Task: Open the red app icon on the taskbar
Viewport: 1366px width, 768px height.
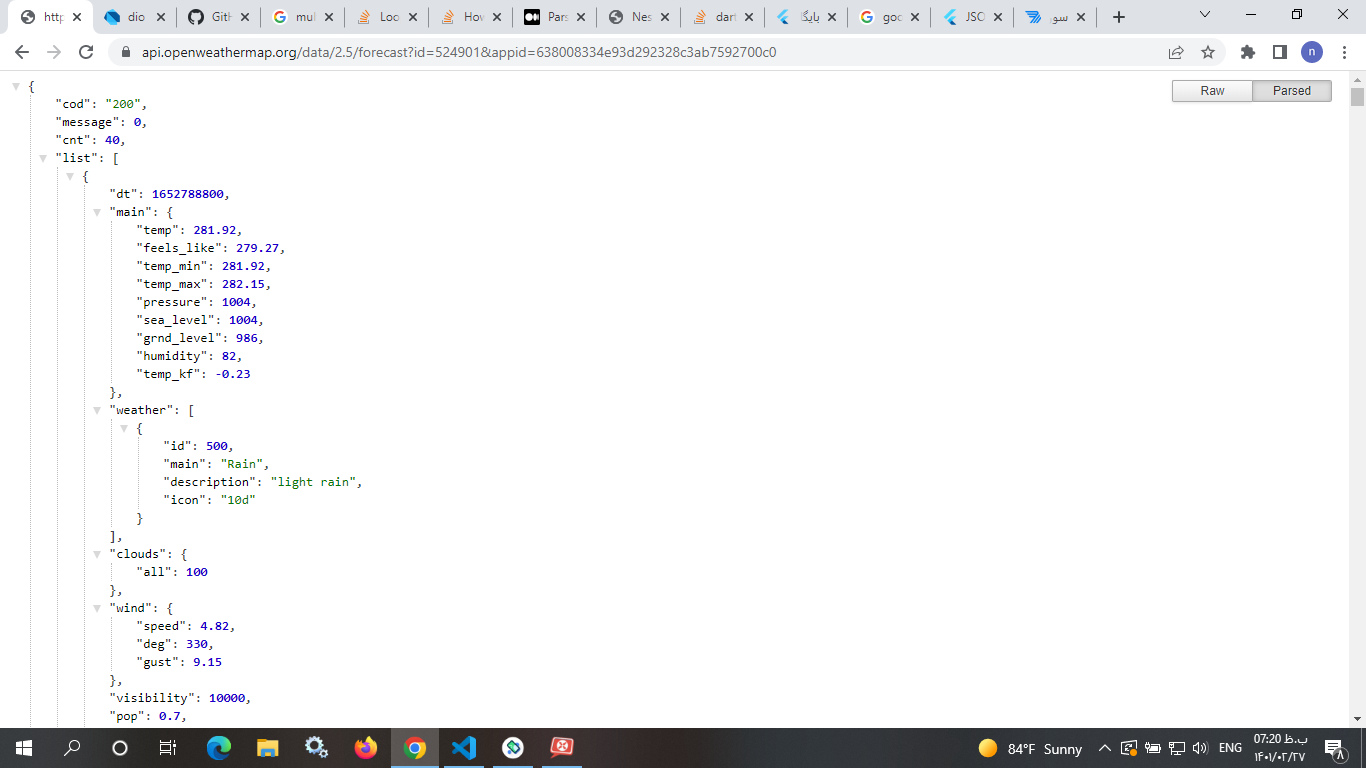Action: [561, 748]
